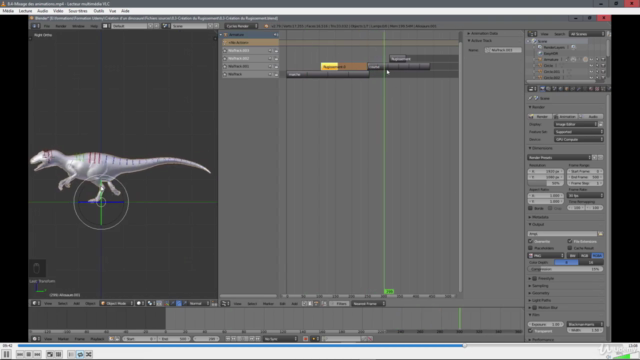Open VLC Audio menu

tap(42, 11)
